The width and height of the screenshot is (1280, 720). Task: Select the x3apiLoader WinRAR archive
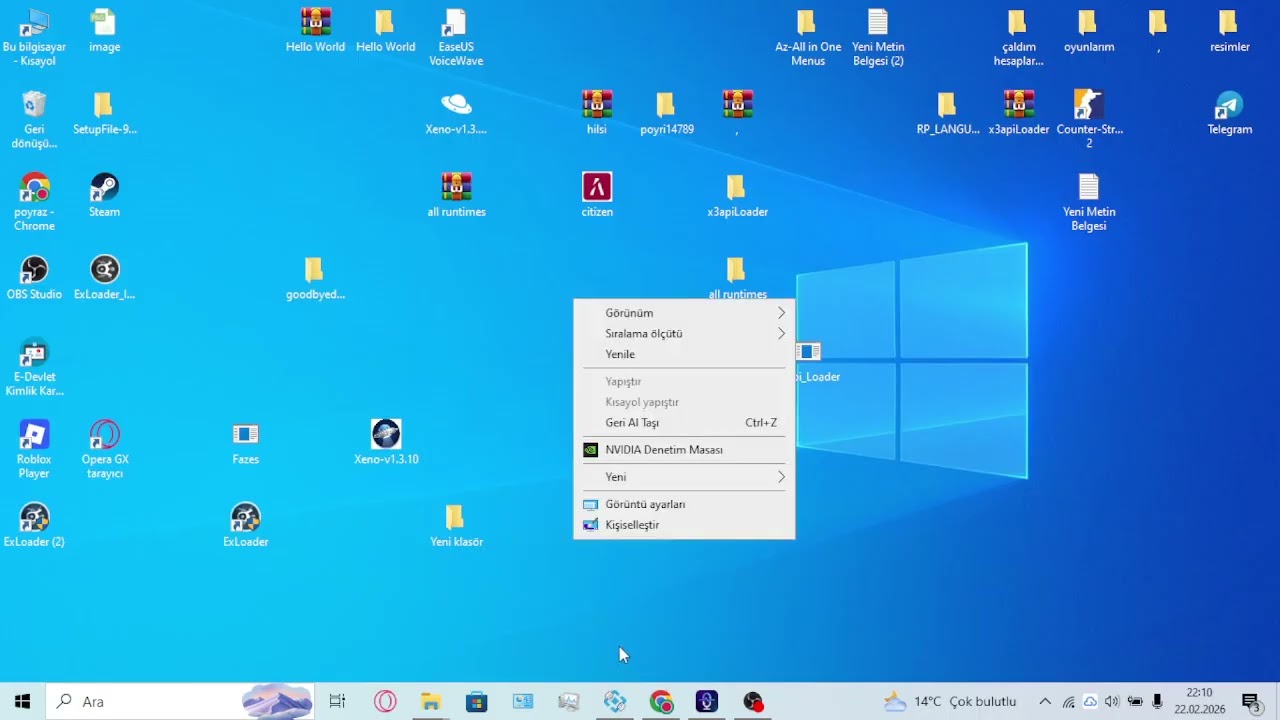[1018, 112]
